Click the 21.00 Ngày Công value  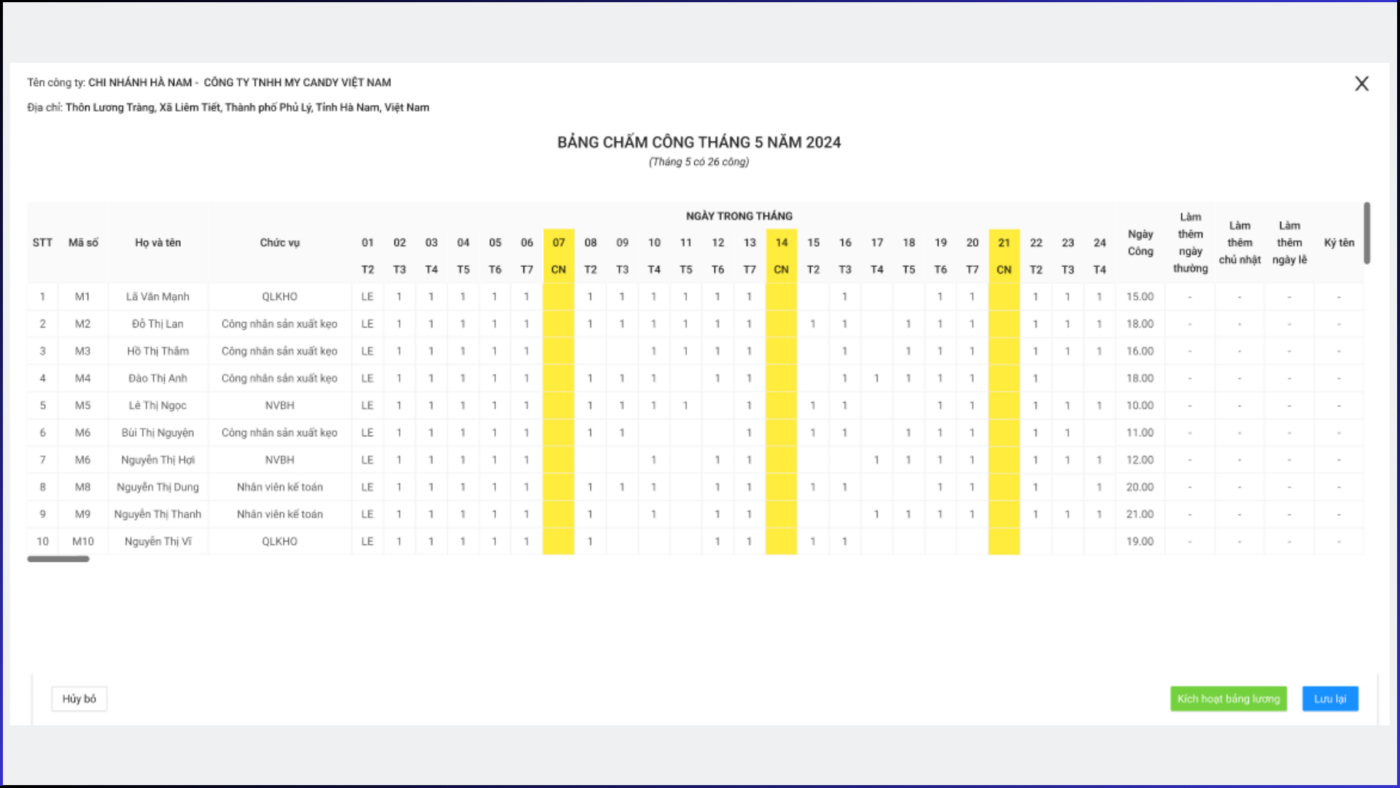1140,514
